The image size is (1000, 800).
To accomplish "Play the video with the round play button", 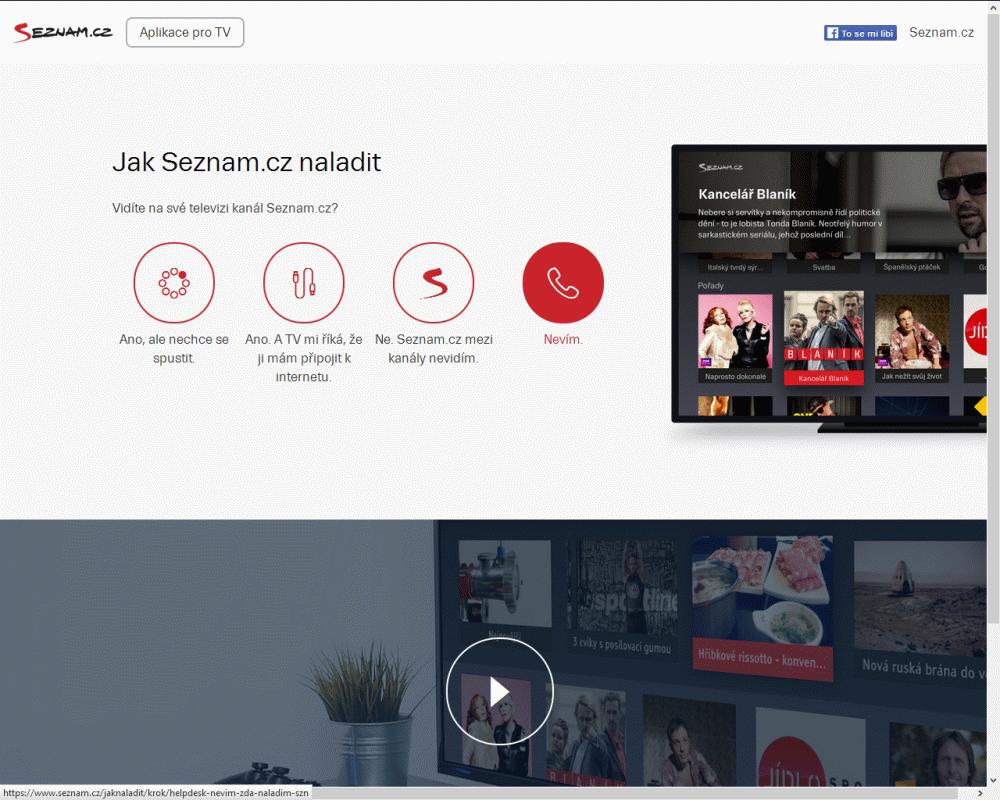I will click(x=499, y=692).
